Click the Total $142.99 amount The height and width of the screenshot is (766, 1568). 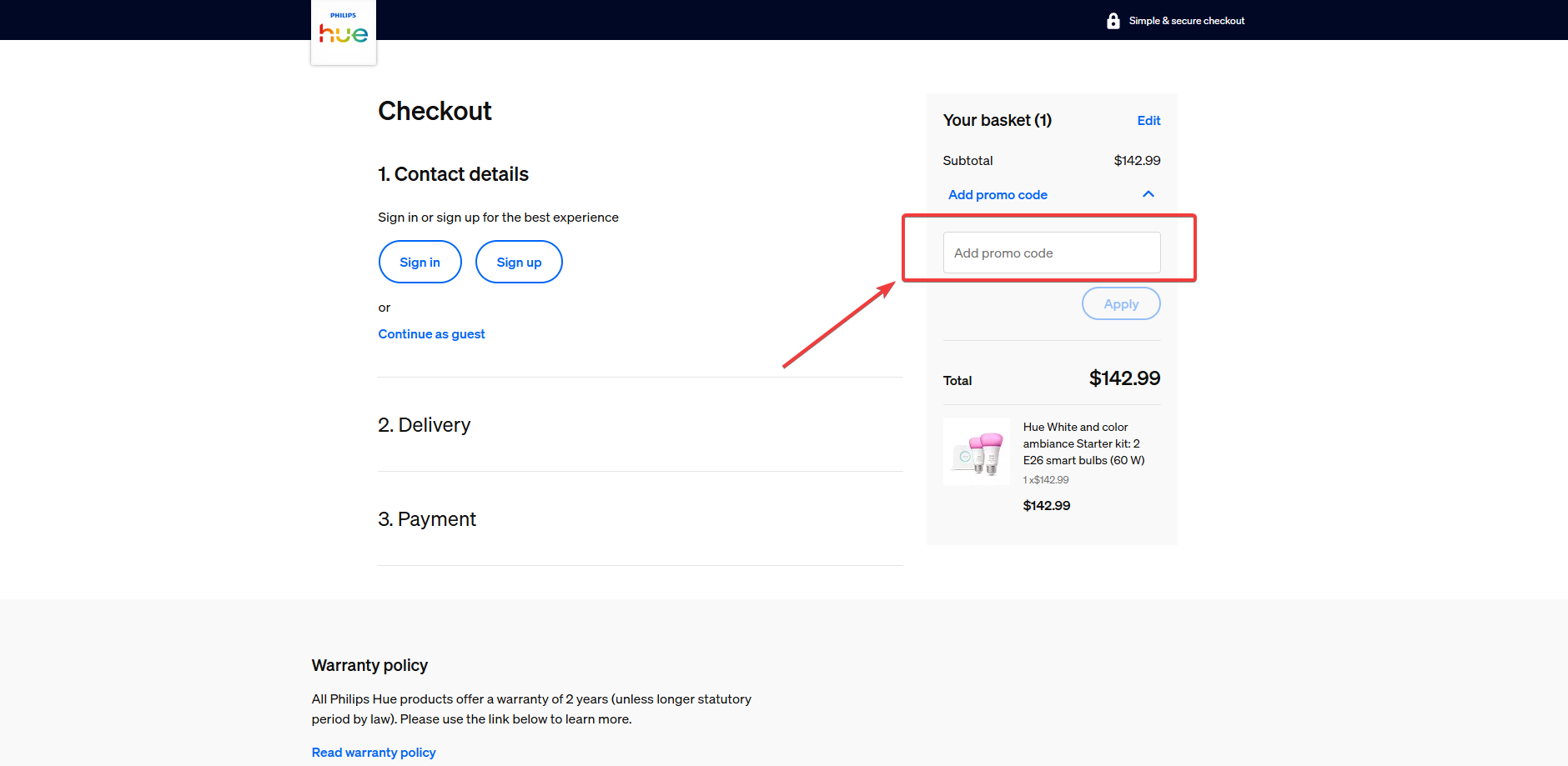[x=1124, y=378]
